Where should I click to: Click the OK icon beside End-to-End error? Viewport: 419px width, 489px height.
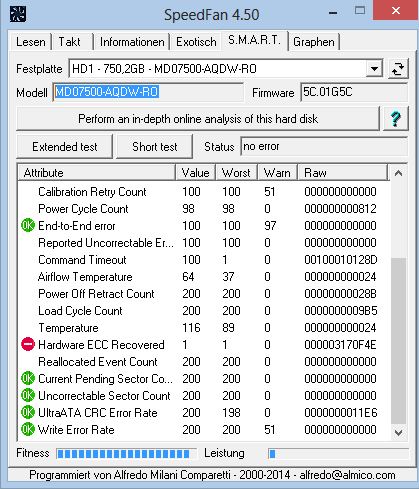28,226
